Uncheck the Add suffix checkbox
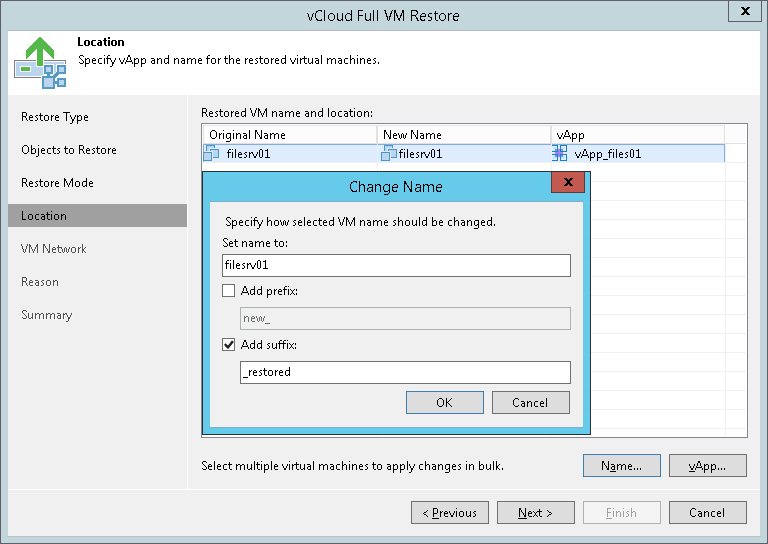768x544 pixels. (x=229, y=345)
